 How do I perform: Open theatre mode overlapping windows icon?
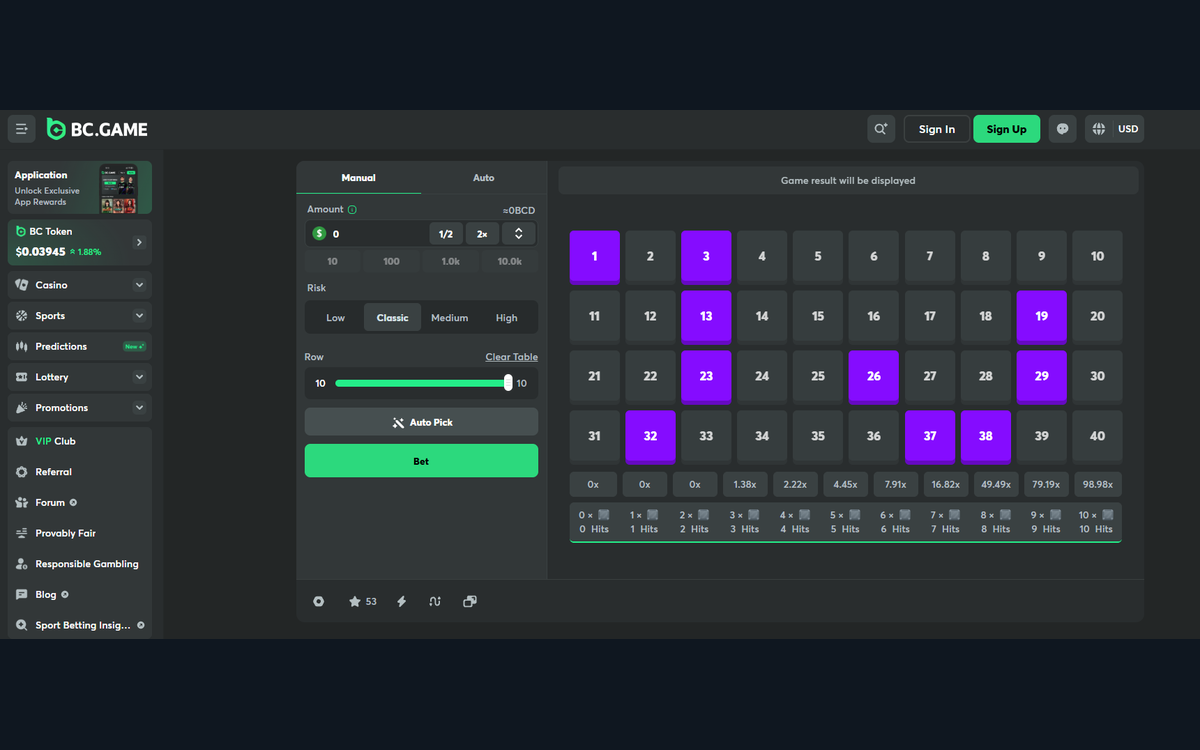470,601
